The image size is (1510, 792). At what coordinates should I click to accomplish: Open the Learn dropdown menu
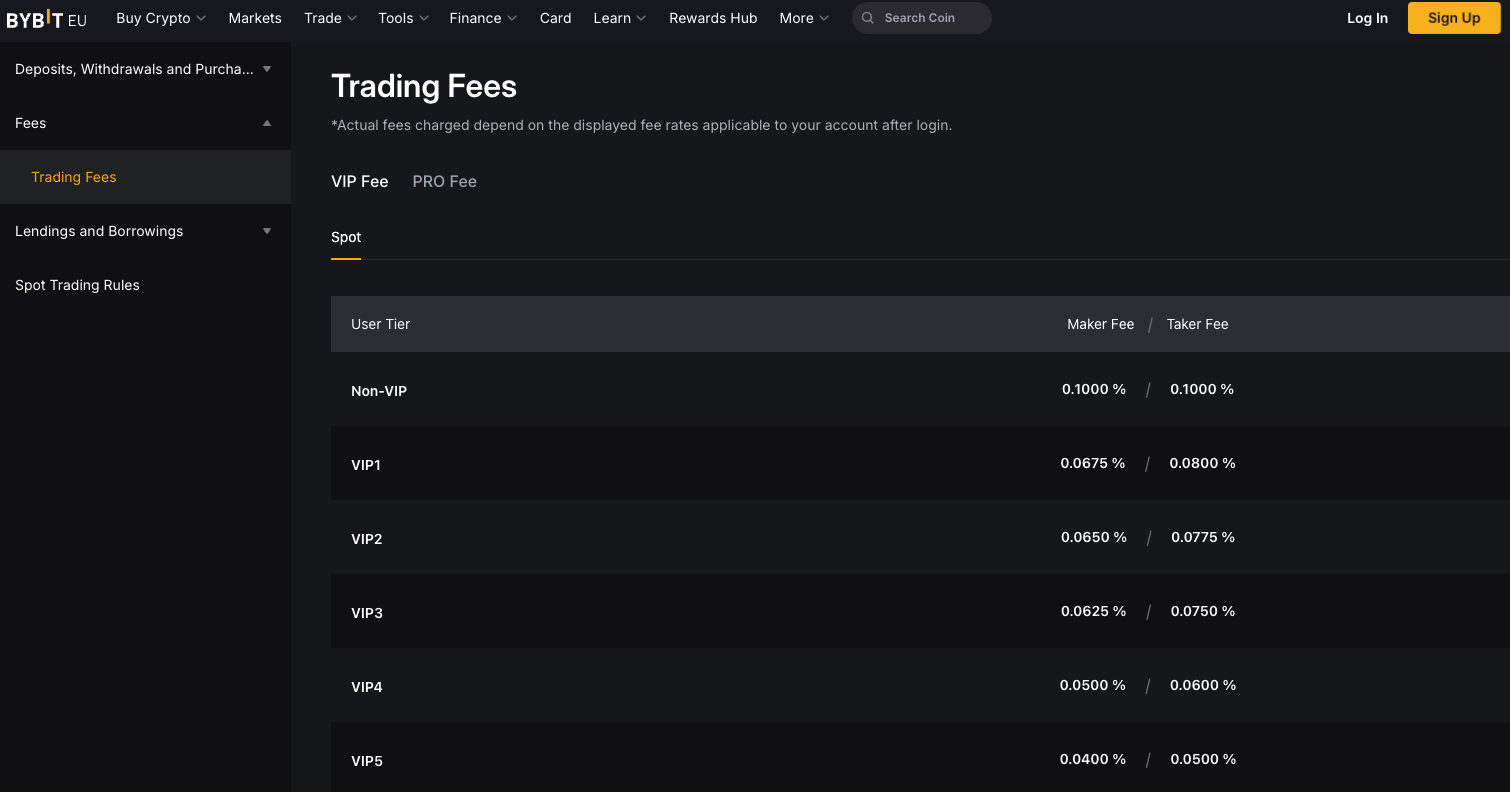619,18
